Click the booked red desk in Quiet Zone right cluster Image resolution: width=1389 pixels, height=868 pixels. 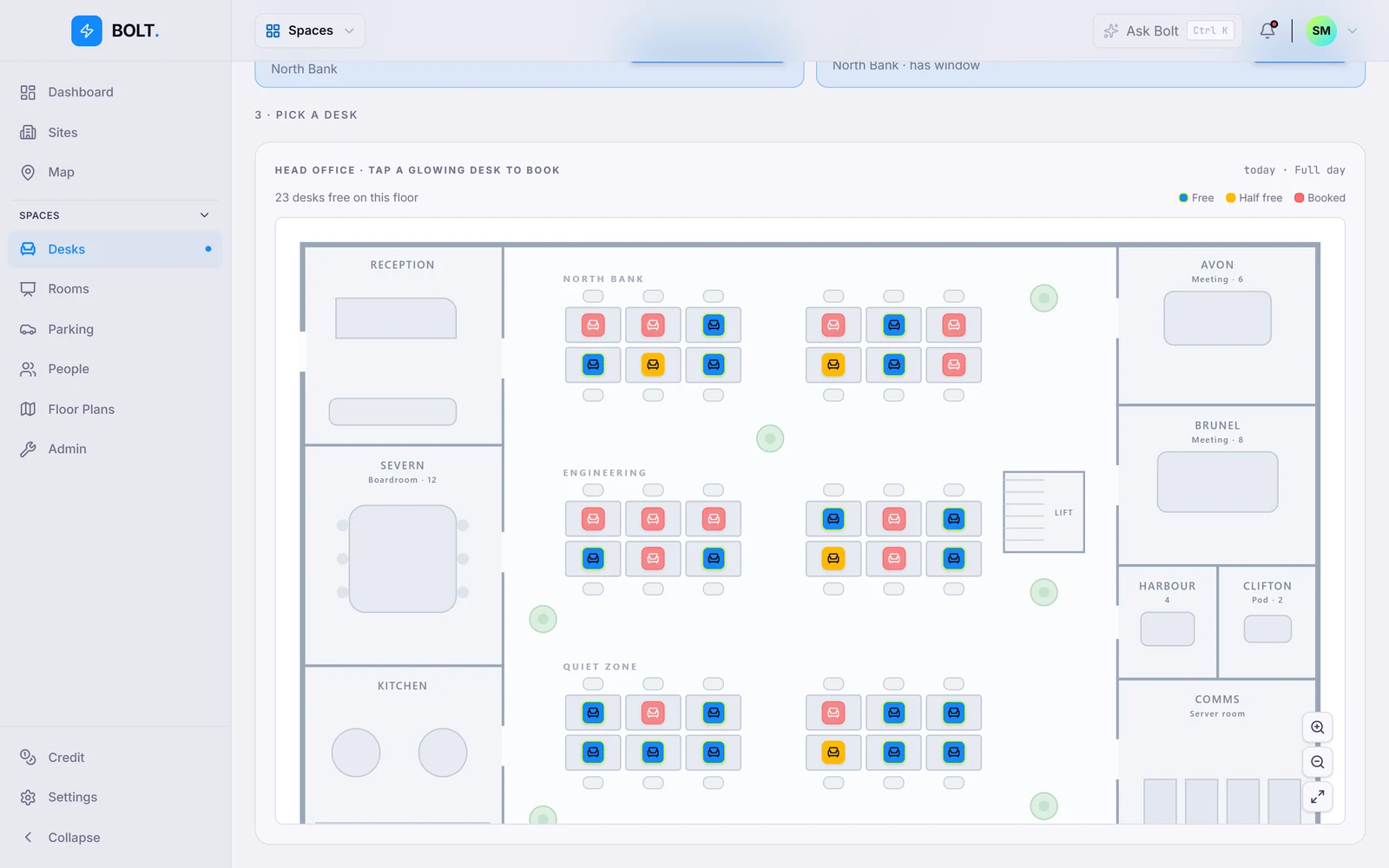click(x=833, y=713)
